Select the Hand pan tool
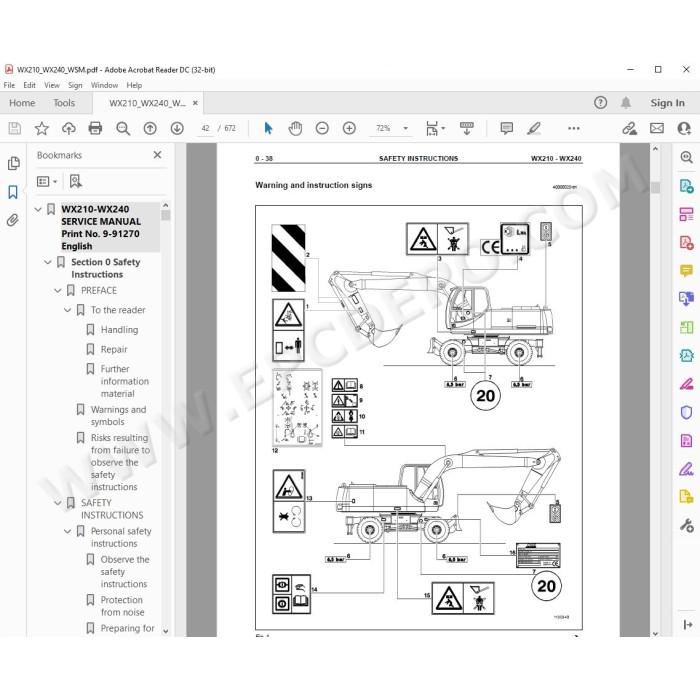Image resolution: width=700 pixels, height=700 pixels. tap(295, 129)
